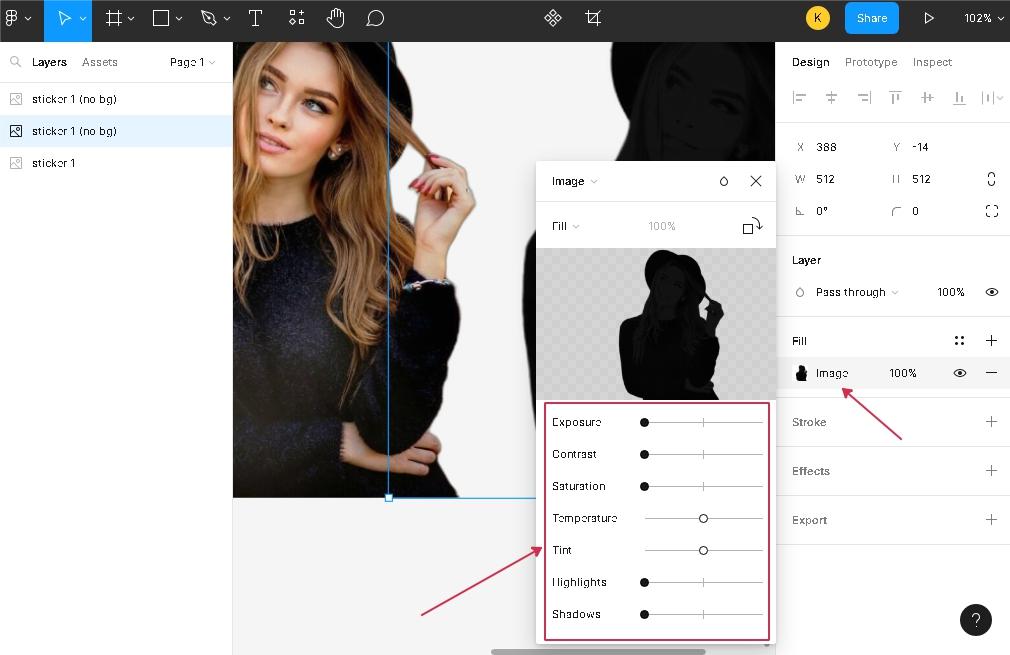The width and height of the screenshot is (1010, 655).
Task: Toggle layer visibility eye icon
Action: click(x=991, y=292)
